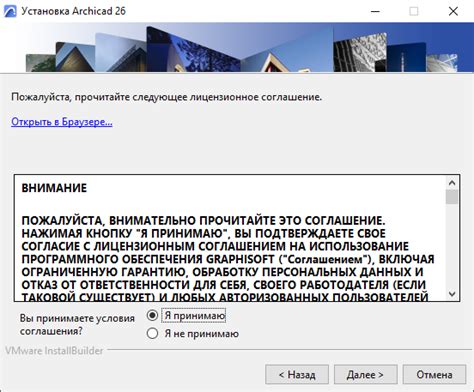
Task: Click license line starting "ПРОГРАММНОГО ОБЕСПЕЧЕНИЯ GRAPHISOFT"
Action: click(x=228, y=259)
